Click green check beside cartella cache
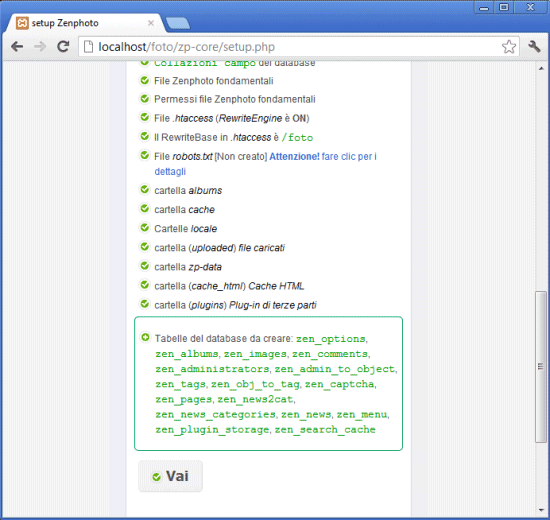Image resolution: width=550 pixels, height=520 pixels. pos(145,208)
